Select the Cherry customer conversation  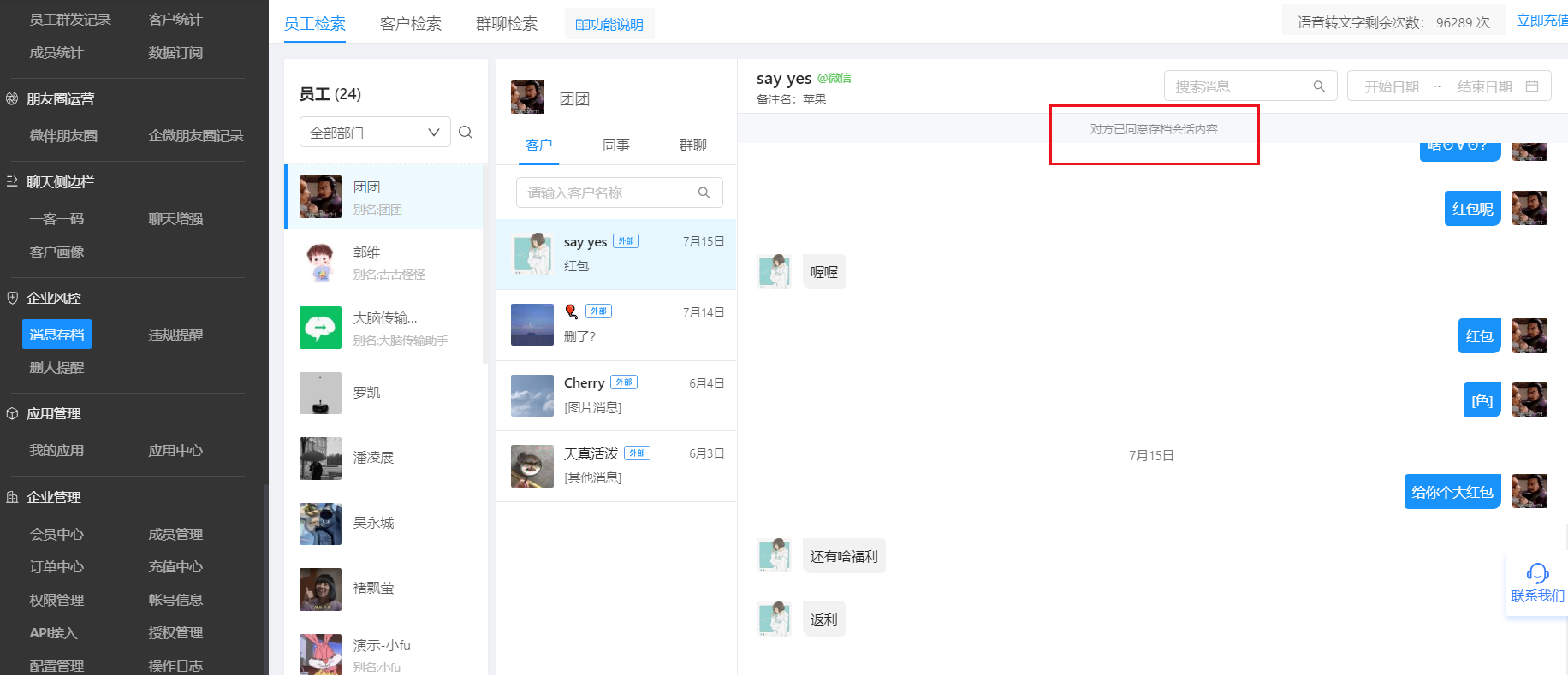coord(616,395)
